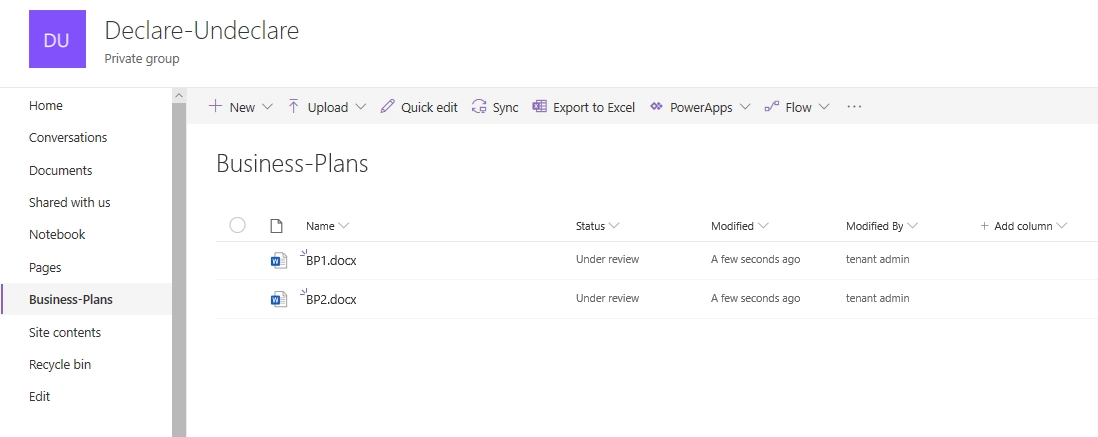This screenshot has width=1098, height=437.
Task: Open the more options ellipsis in toolbar
Action: [854, 106]
